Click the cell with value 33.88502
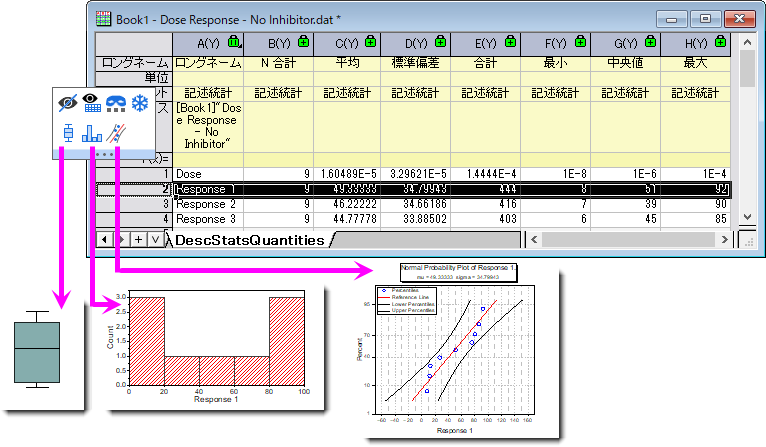 click(416, 219)
